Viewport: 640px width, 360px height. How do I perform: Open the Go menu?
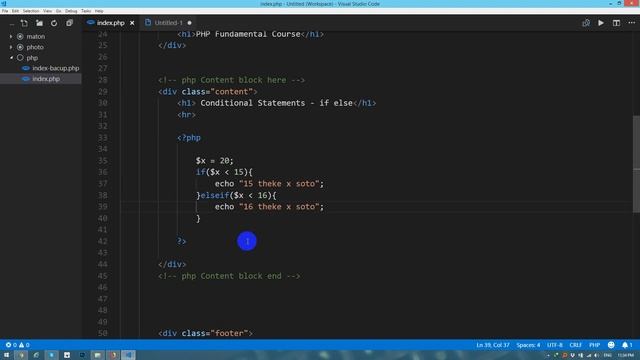point(58,11)
